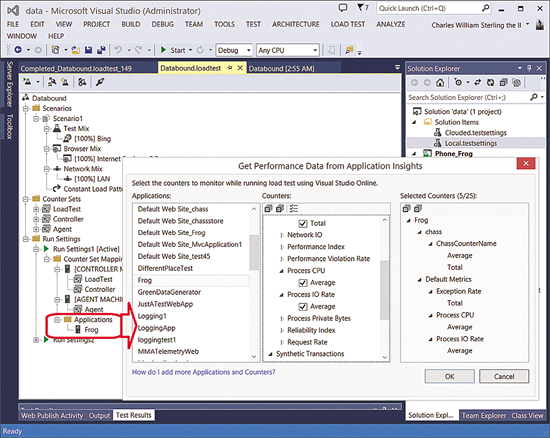550x438 pixels.
Task: Click the Undo toolbar icon
Action: tap(118, 50)
